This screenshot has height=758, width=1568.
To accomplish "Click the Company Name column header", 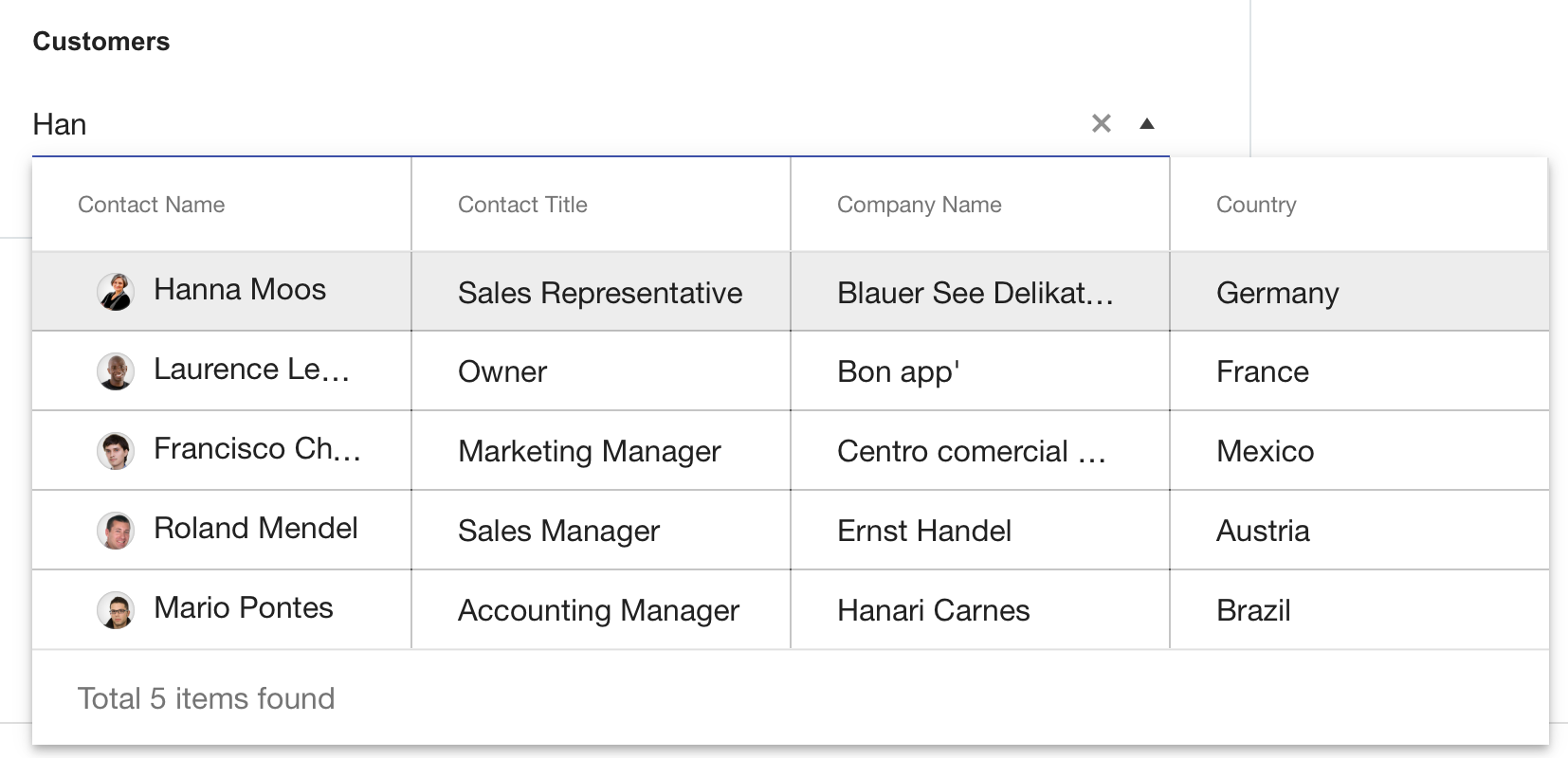I will [919, 205].
